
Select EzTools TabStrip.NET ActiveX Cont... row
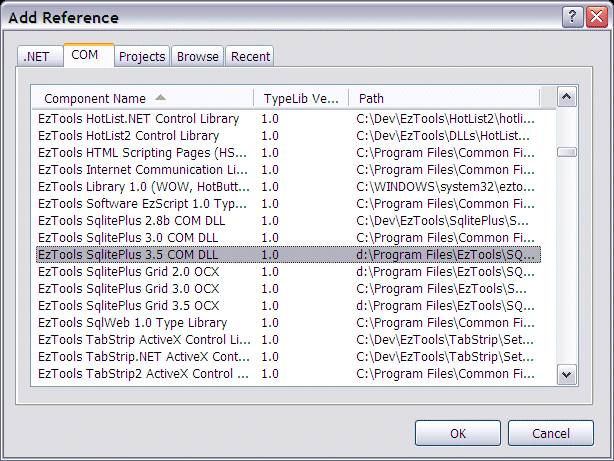click(288, 357)
